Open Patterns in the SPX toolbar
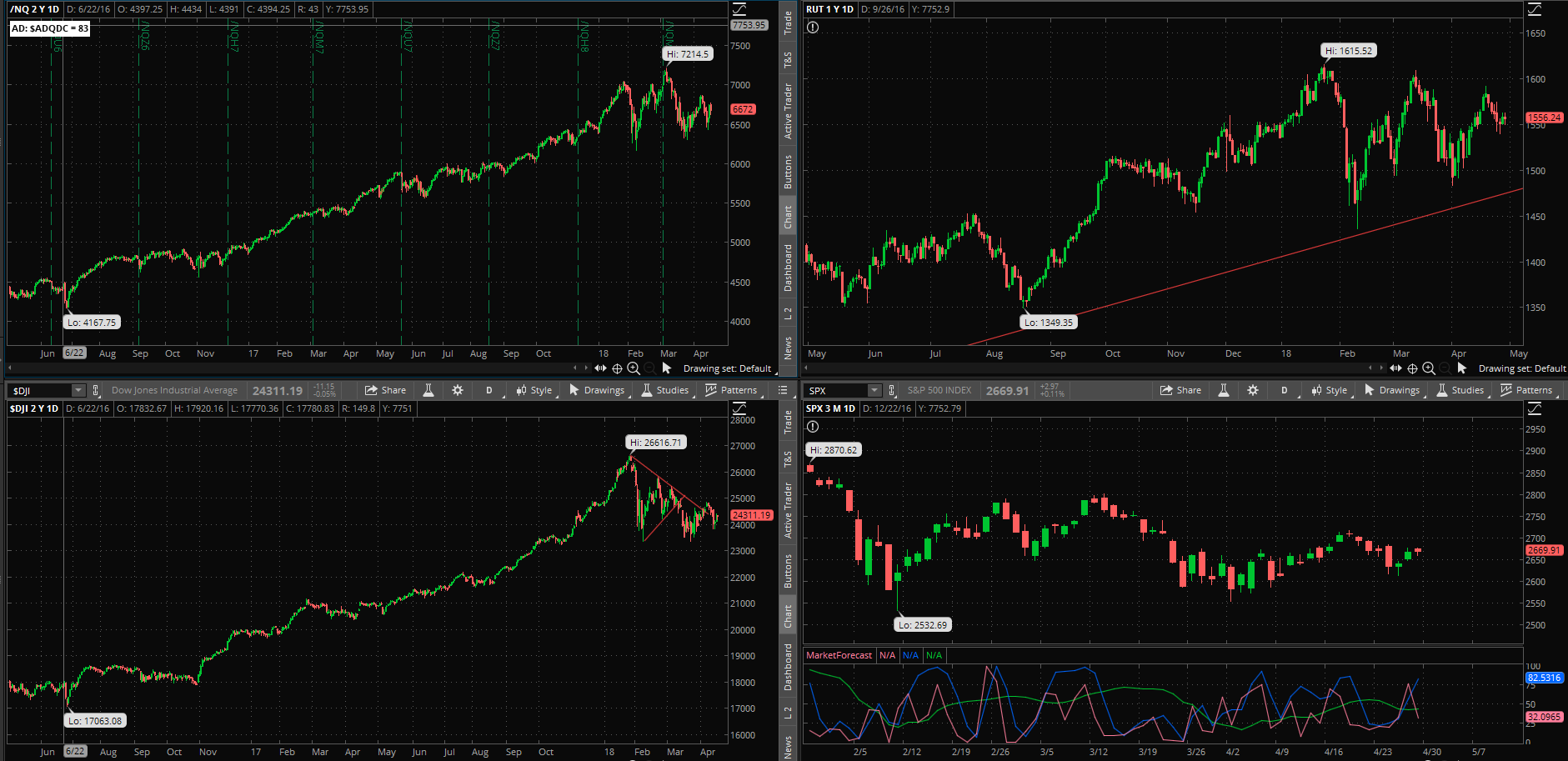The height and width of the screenshot is (761, 1568). pos(1526,390)
